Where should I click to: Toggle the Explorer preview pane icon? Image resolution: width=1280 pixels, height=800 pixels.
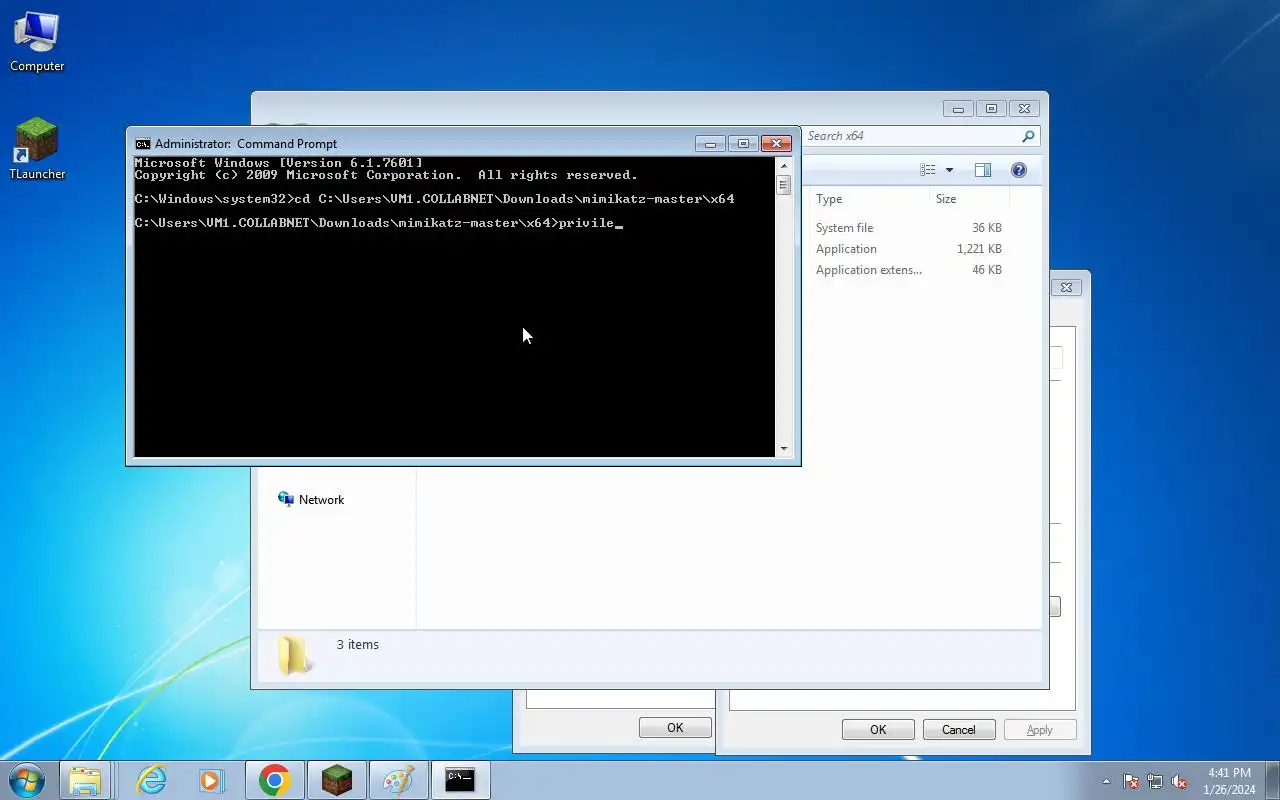pyautogui.click(x=983, y=170)
